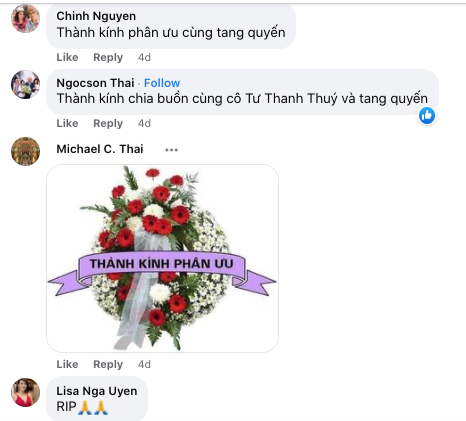Like Michael C. Thai's wreath comment
Image resolution: width=466 pixels, height=421 pixels.
67,364
